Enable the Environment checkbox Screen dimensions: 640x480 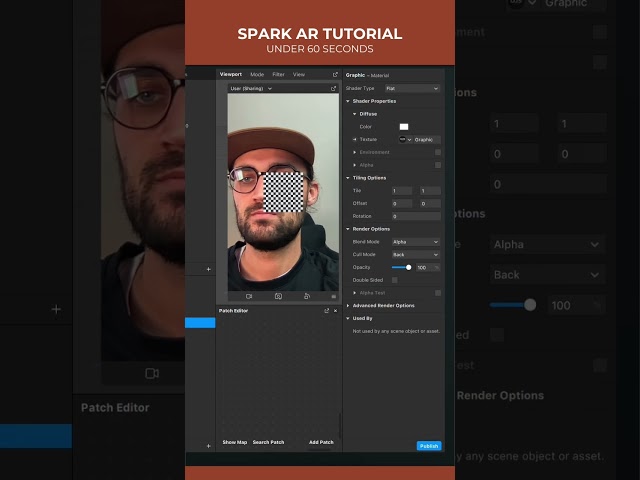438,152
